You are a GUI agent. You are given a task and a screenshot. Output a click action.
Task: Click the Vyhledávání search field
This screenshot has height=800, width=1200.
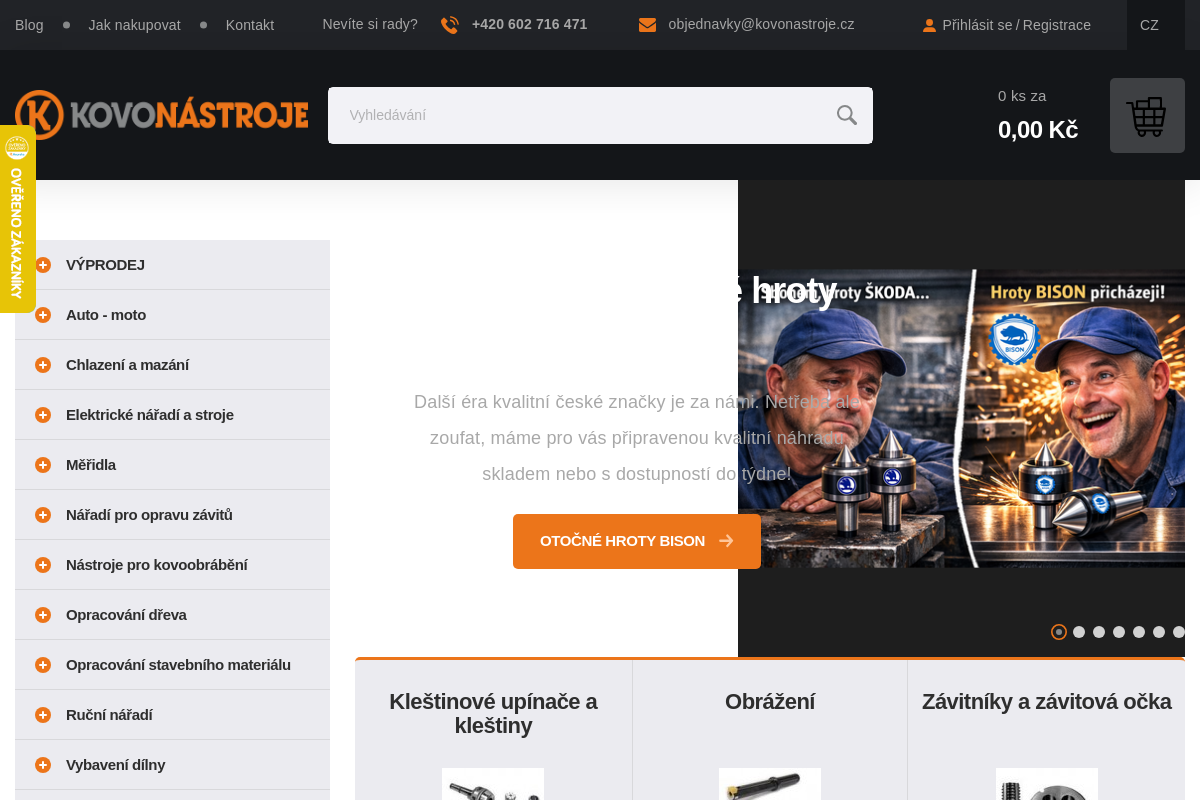coord(580,115)
